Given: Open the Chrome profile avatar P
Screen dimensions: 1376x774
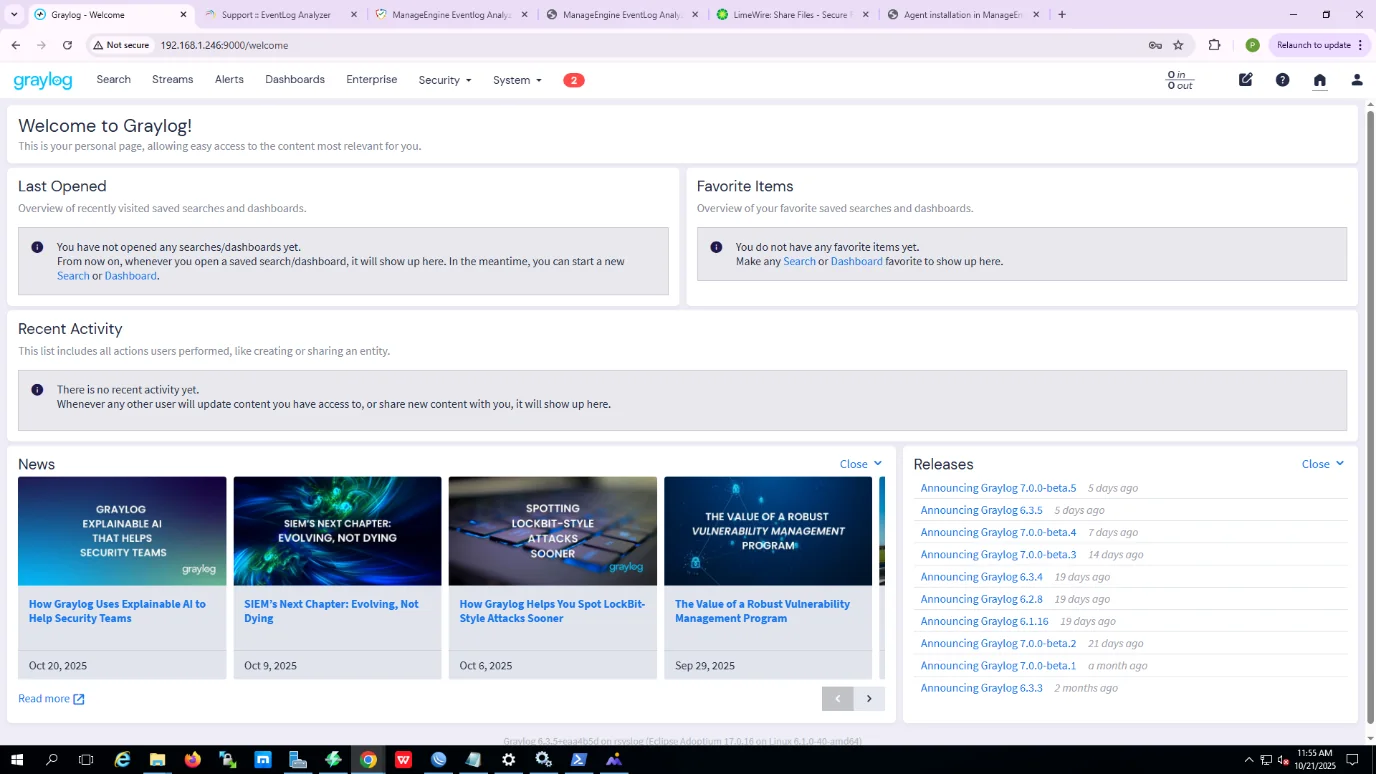Looking at the screenshot, I should (1252, 45).
